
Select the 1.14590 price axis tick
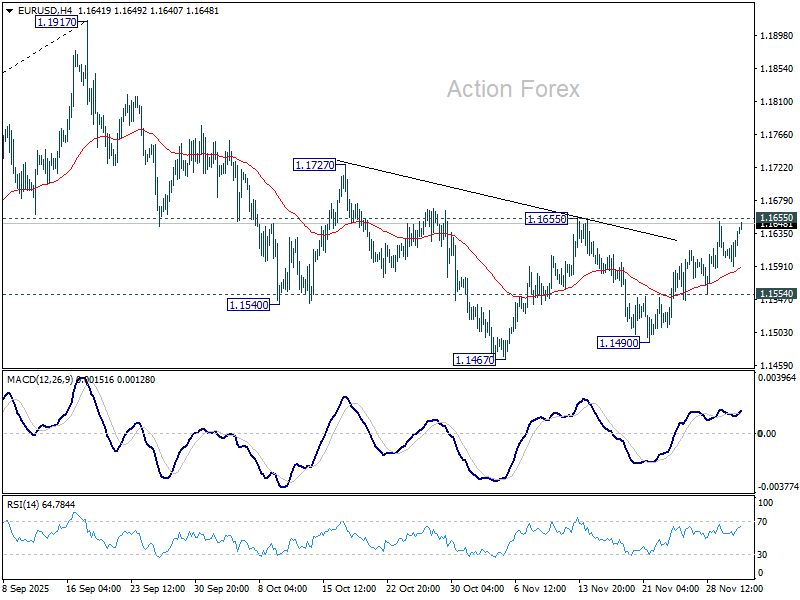(x=776, y=365)
